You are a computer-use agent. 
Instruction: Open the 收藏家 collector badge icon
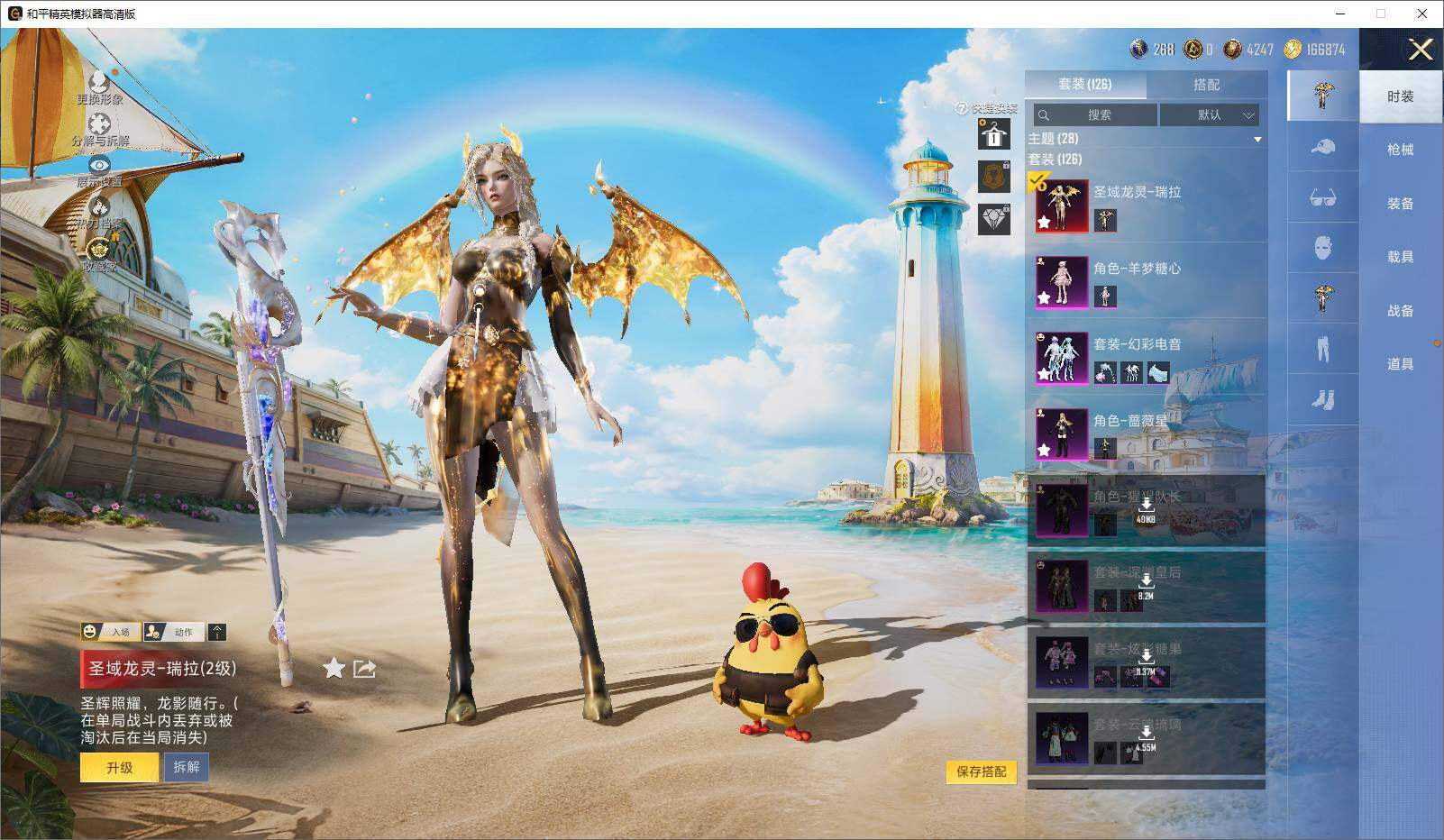point(99,248)
